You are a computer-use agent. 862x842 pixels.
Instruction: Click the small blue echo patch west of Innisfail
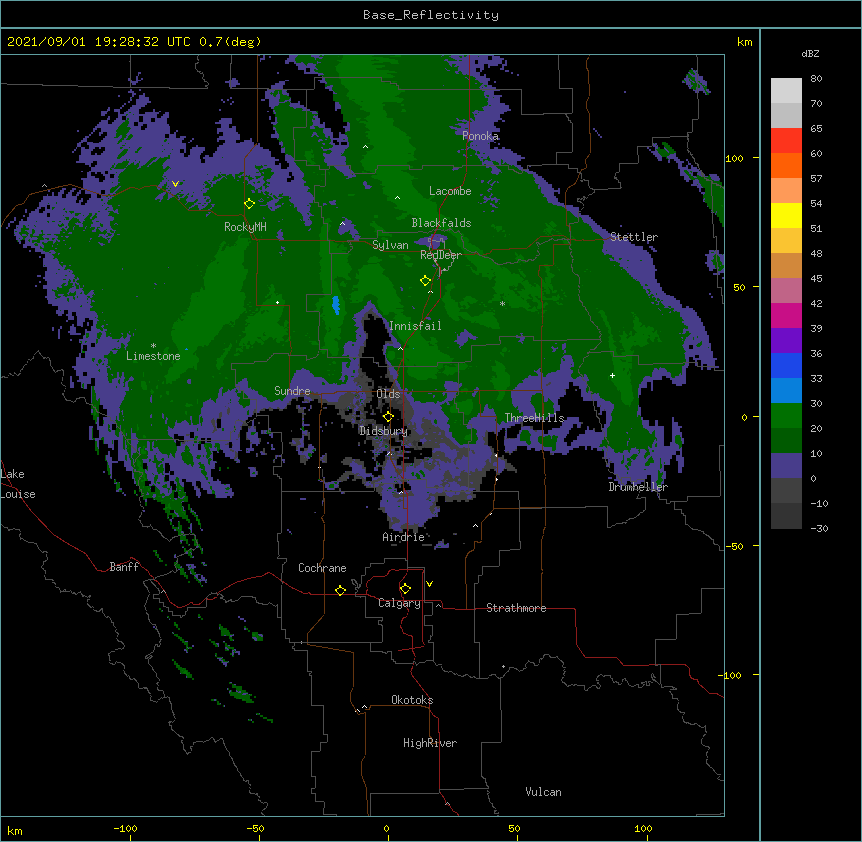(x=336, y=306)
